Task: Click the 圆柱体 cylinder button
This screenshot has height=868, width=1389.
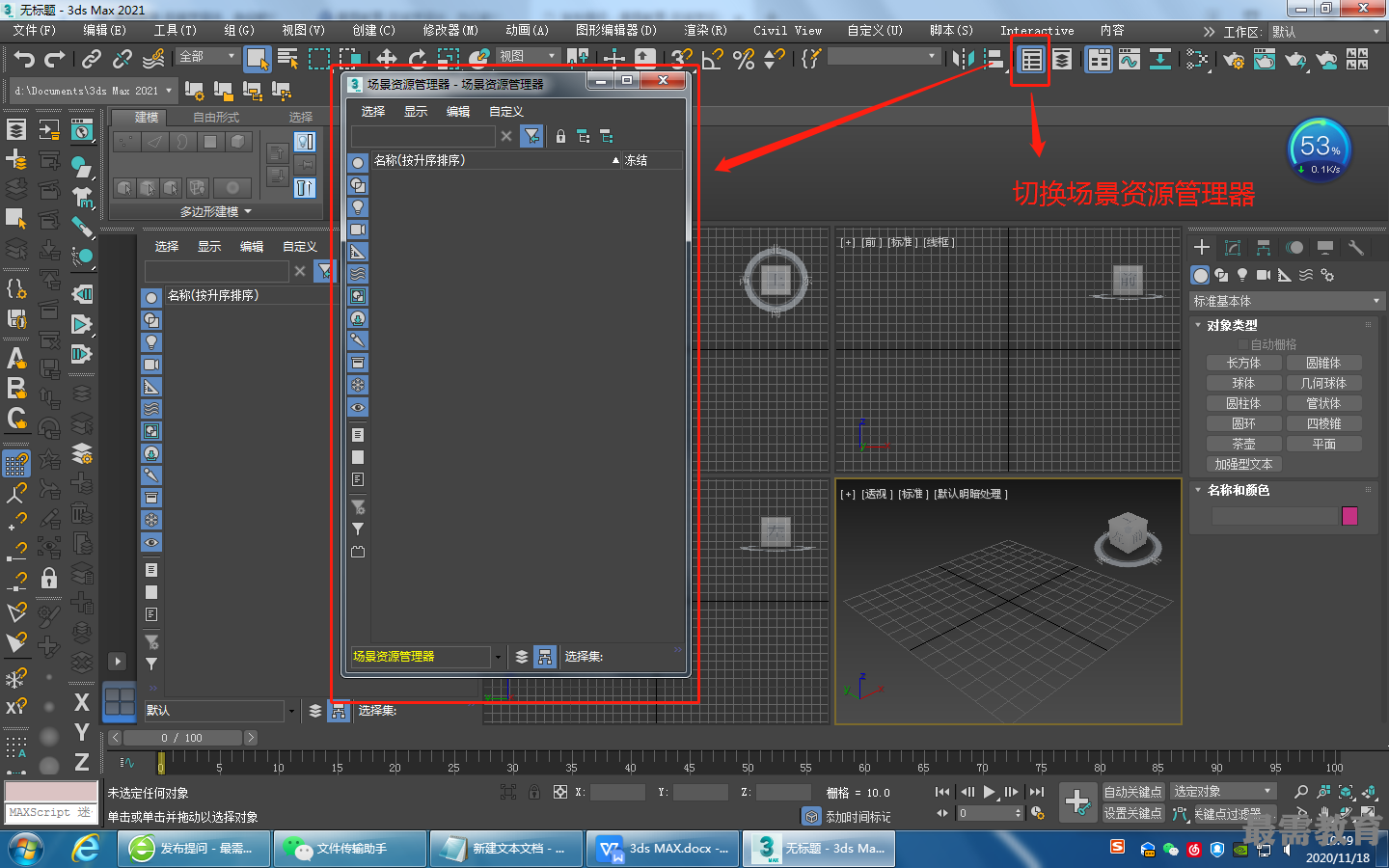Action: tap(1243, 404)
